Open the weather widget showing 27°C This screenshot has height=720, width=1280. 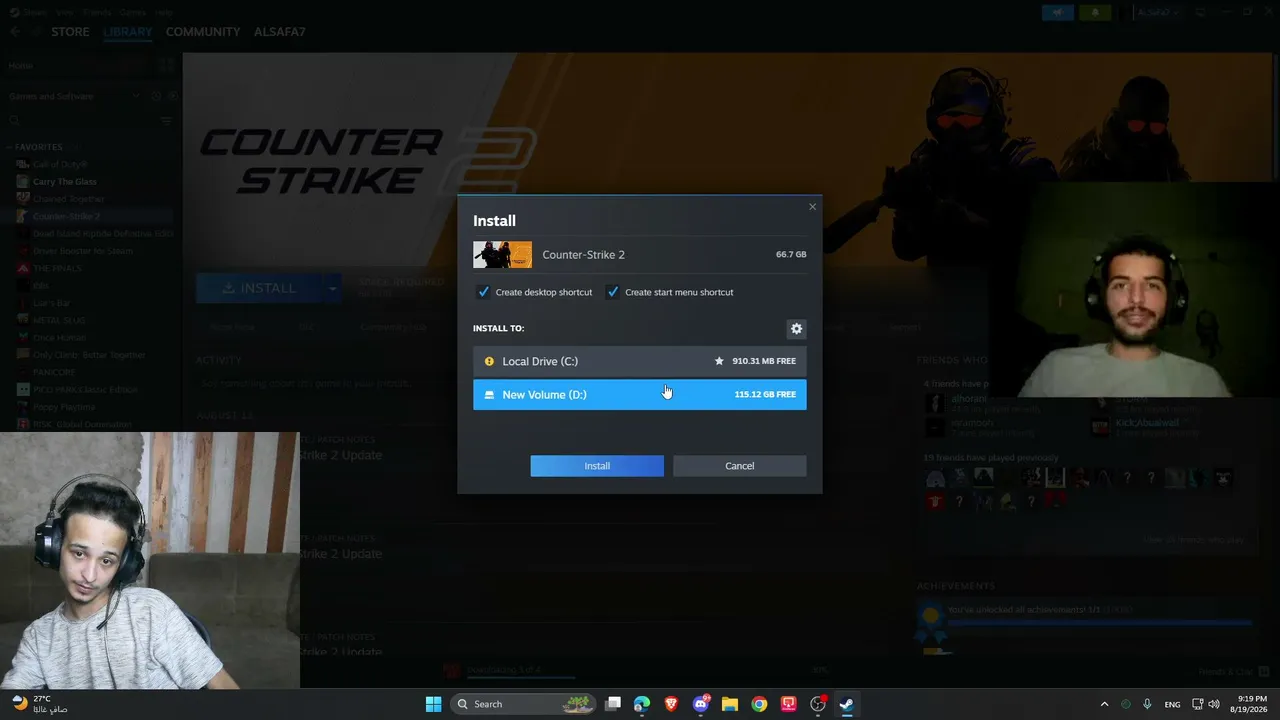coord(40,704)
